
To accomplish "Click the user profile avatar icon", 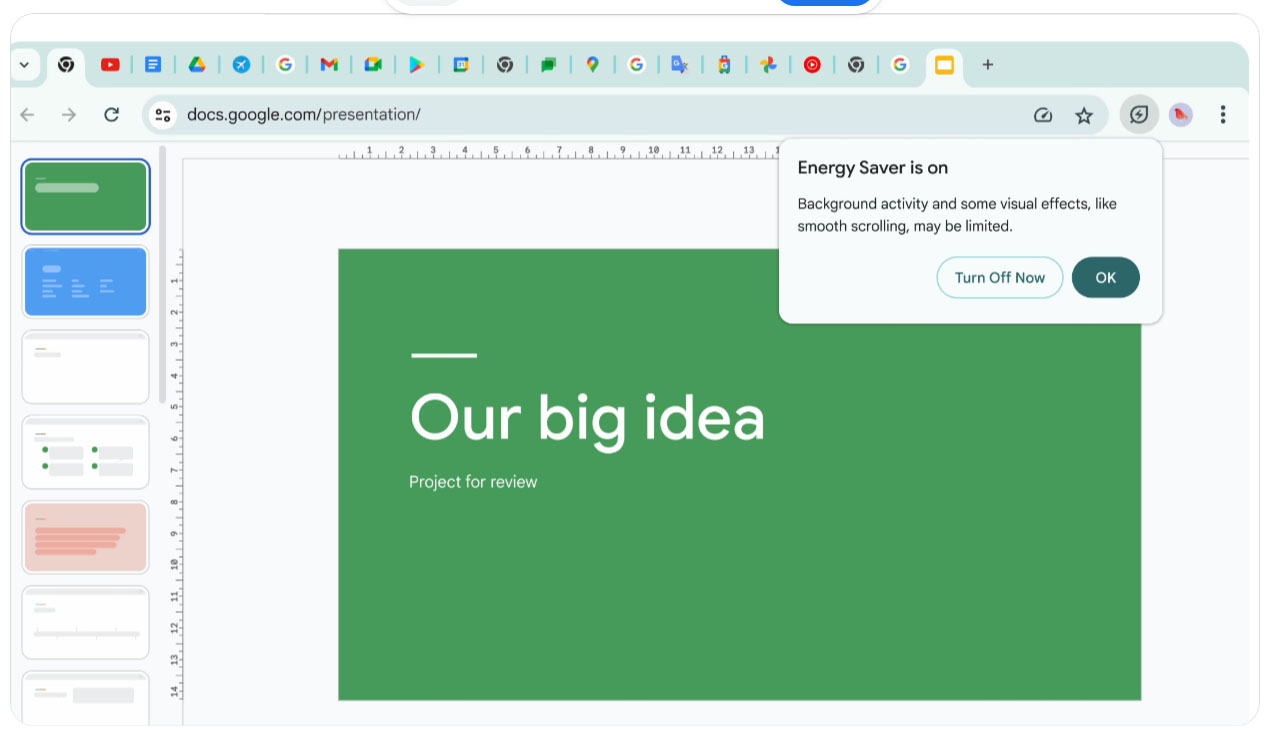I will [1181, 115].
